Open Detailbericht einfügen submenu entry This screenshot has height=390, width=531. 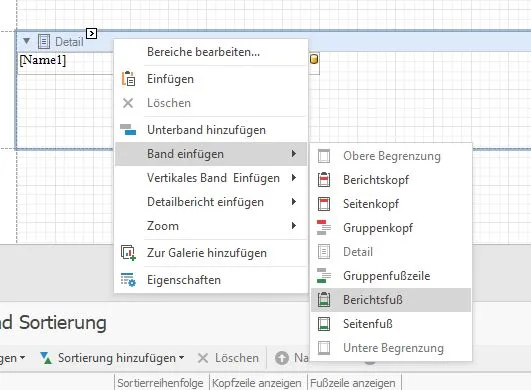211,202
